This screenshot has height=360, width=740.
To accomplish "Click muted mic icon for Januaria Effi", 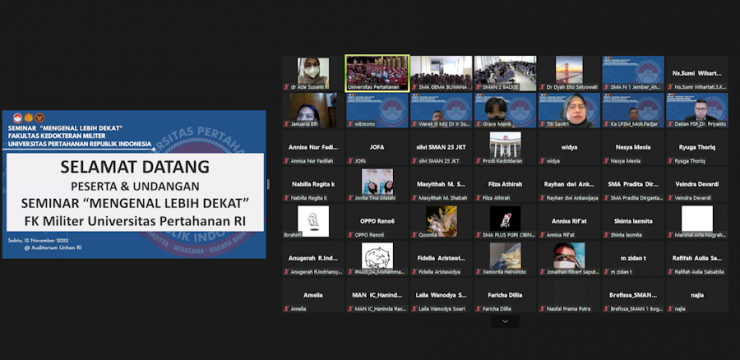I will [x=286, y=124].
